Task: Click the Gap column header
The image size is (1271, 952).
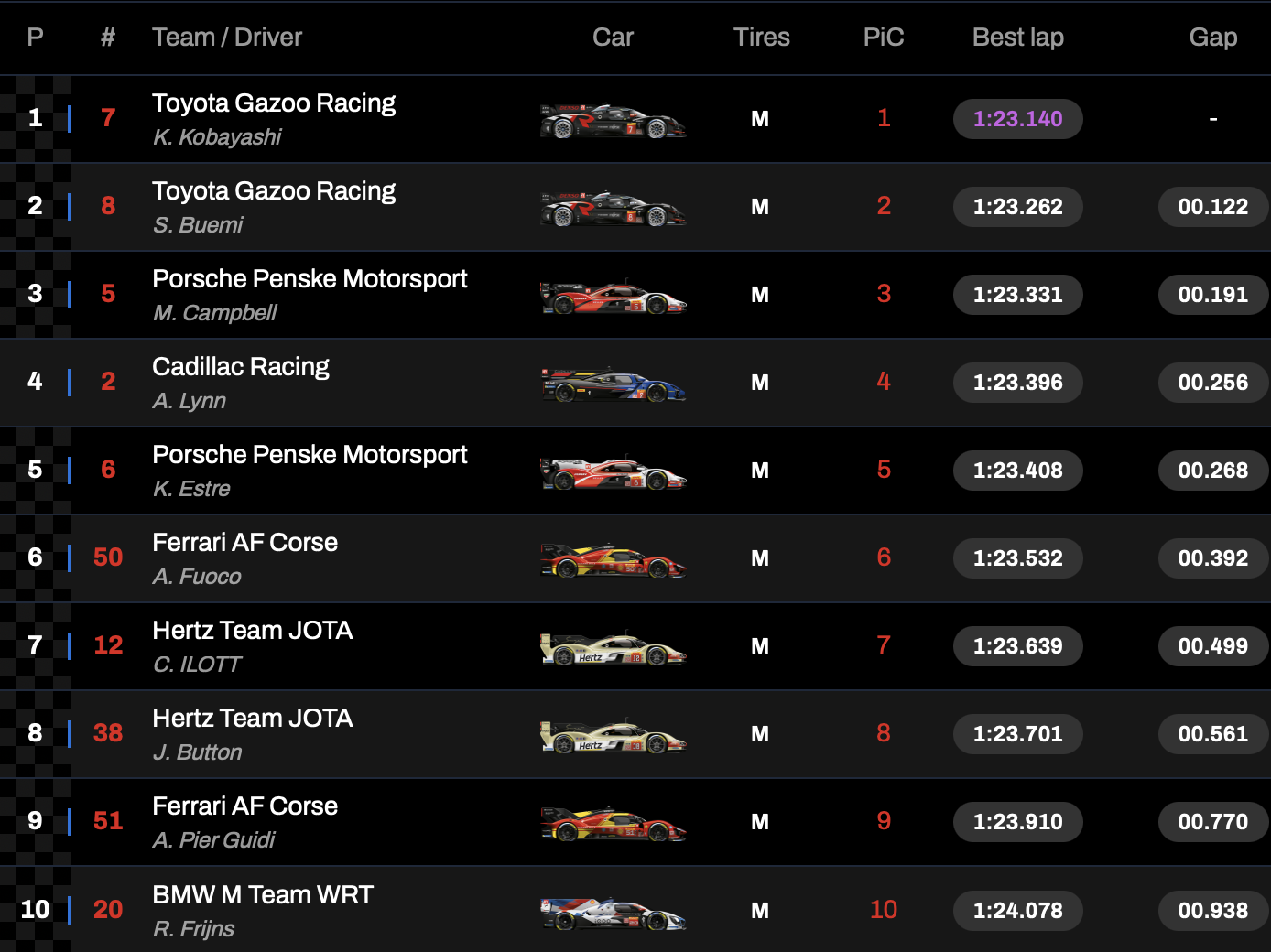Action: [1212, 38]
